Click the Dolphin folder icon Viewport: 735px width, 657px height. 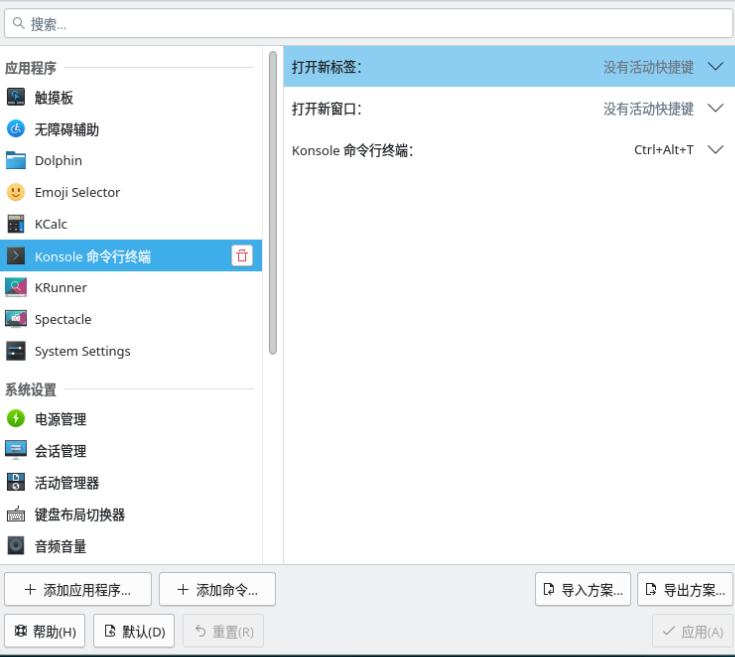pos(15,160)
